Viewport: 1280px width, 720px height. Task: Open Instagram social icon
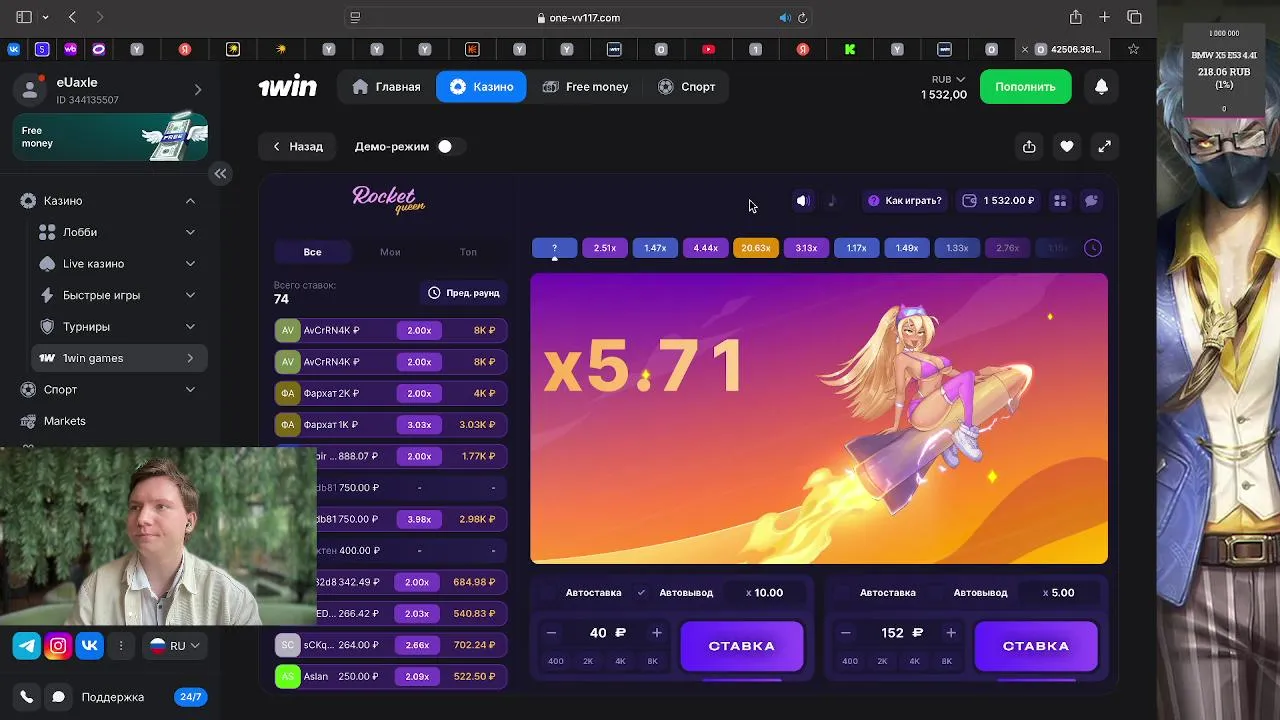point(58,646)
